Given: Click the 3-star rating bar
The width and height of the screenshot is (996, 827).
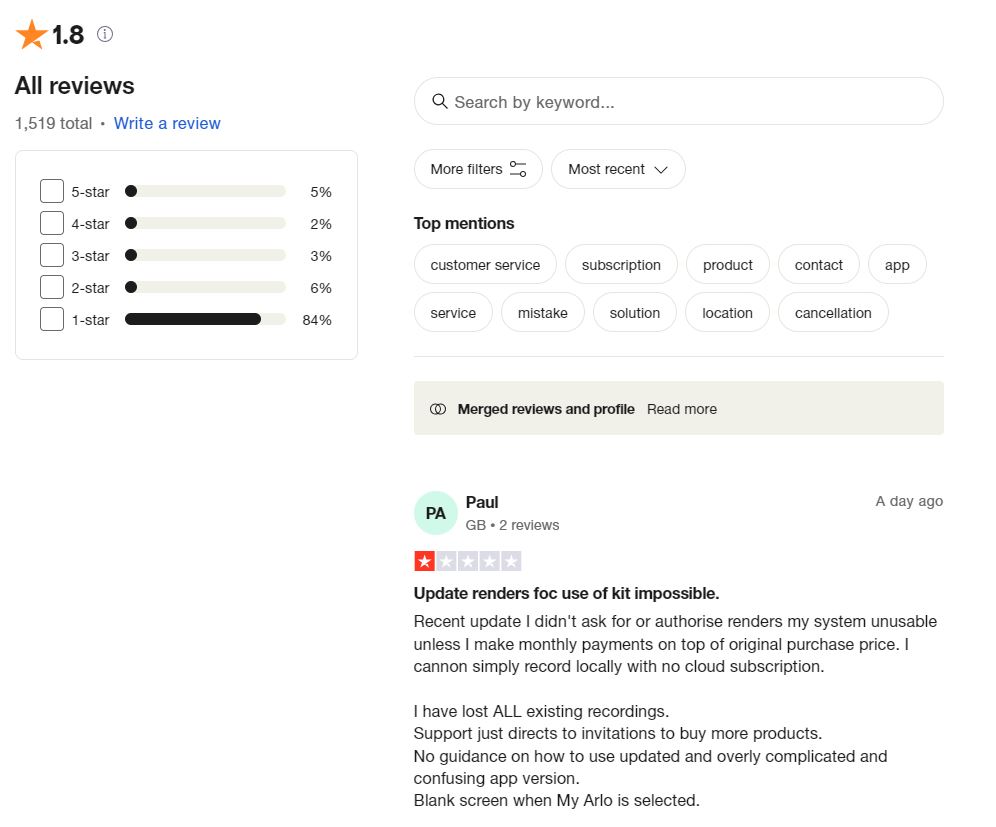Looking at the screenshot, I should [x=205, y=255].
